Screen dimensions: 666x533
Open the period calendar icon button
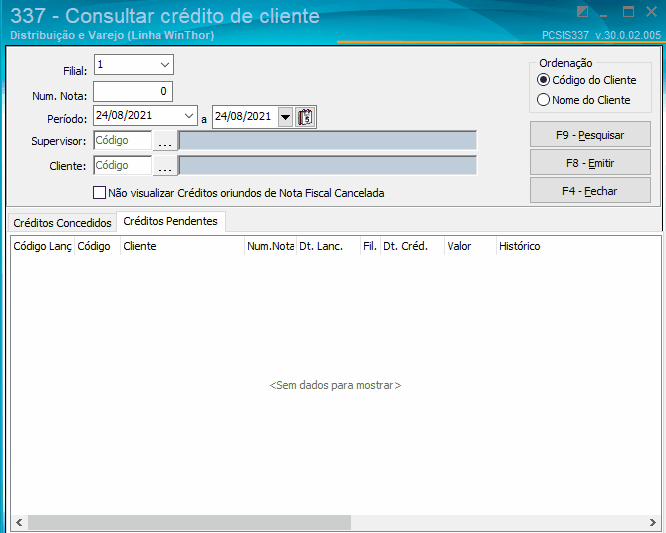[x=305, y=117]
